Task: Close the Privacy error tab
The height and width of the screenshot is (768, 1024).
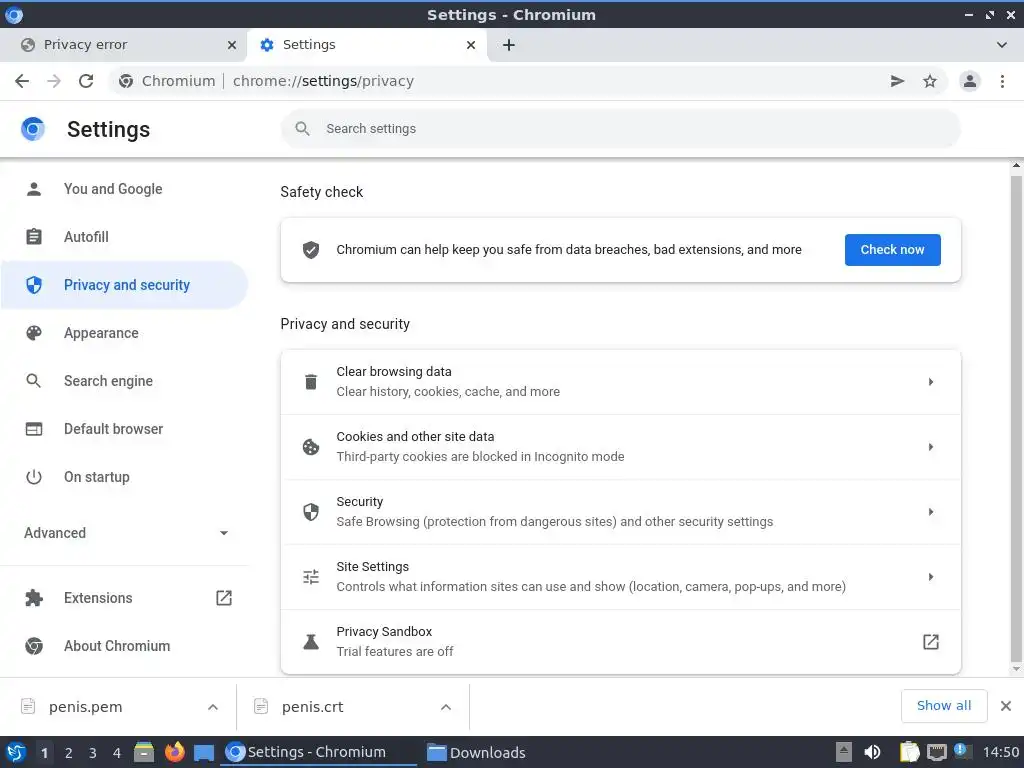Action: [x=232, y=45]
